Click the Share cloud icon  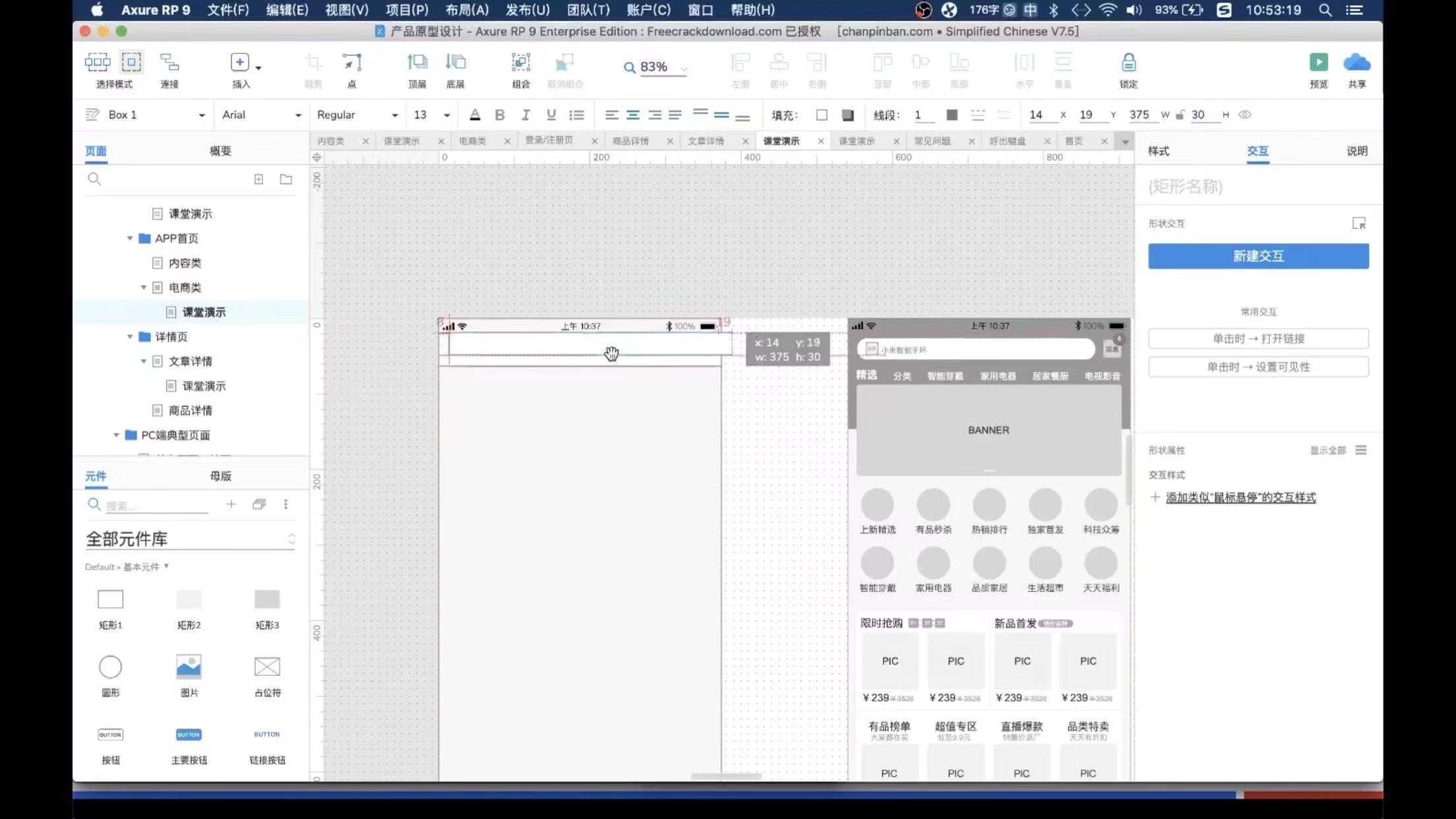1356,63
